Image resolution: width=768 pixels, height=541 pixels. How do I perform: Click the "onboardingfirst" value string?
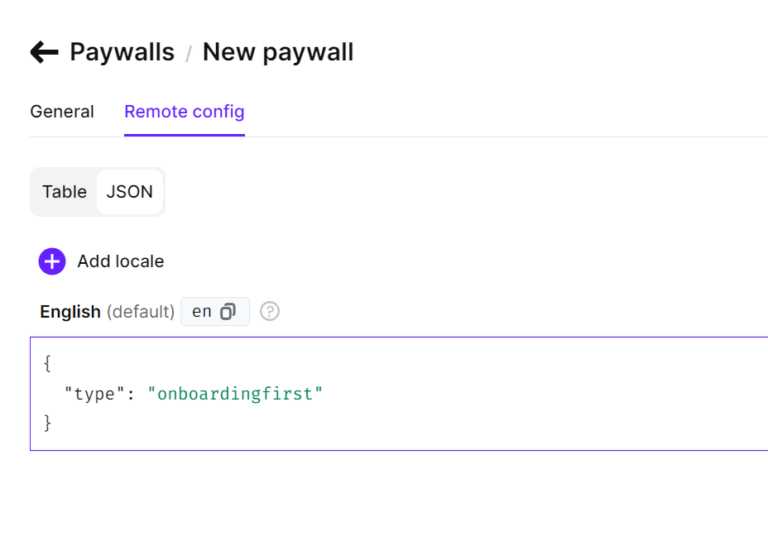(x=235, y=393)
